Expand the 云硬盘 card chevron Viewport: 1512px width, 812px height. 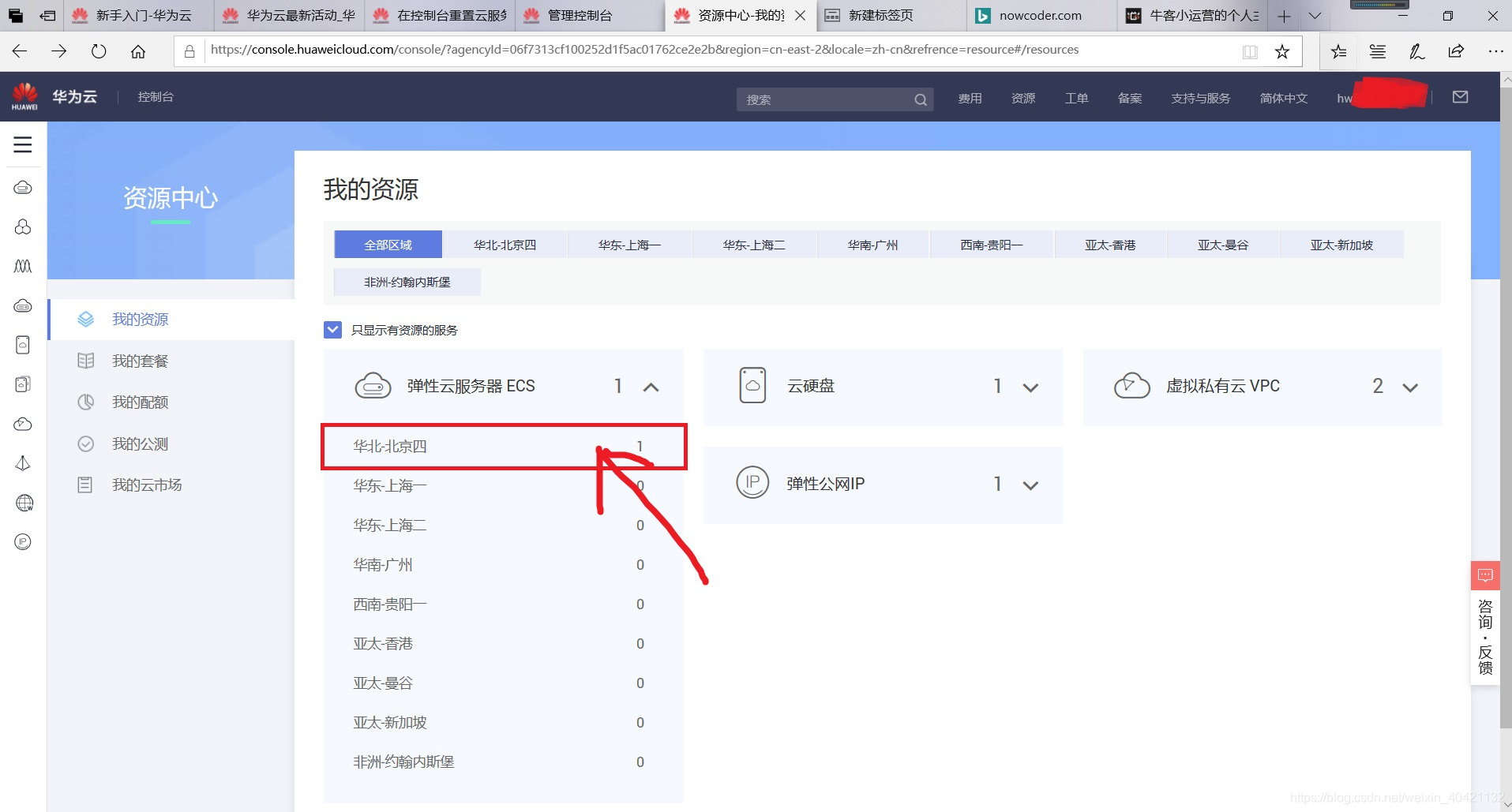(x=1030, y=387)
